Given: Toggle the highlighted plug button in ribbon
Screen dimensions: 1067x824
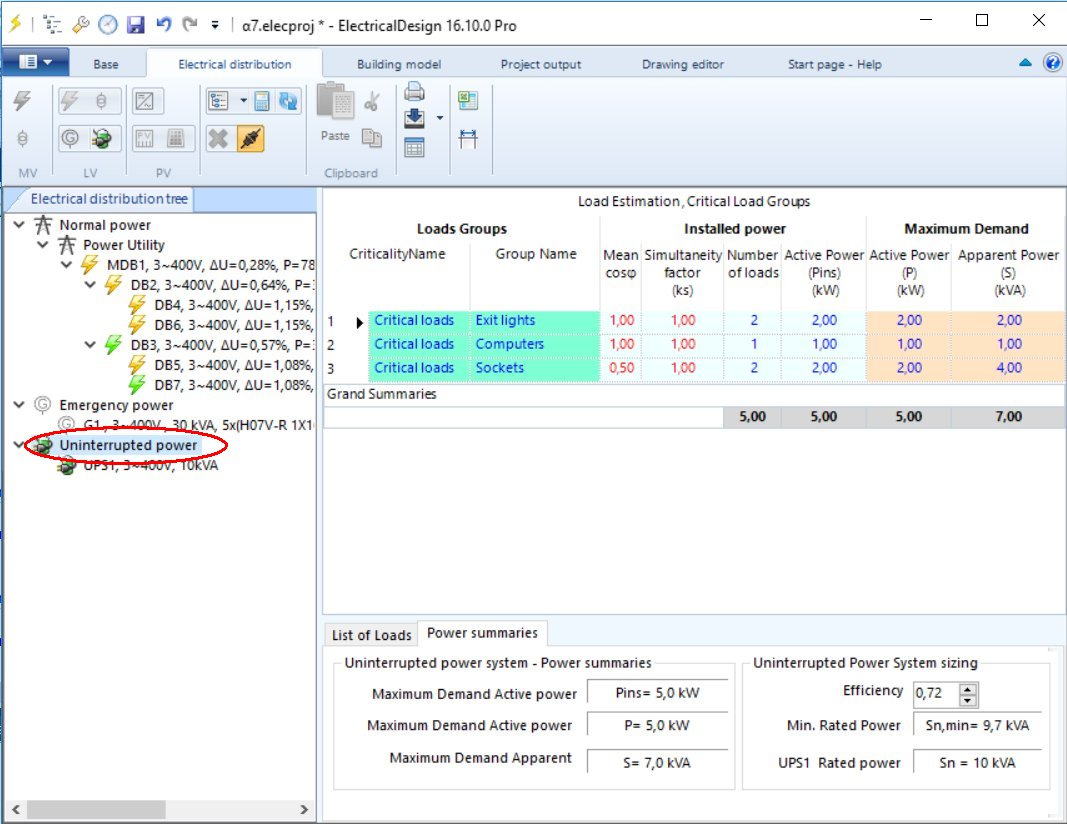Looking at the screenshot, I should point(250,139).
